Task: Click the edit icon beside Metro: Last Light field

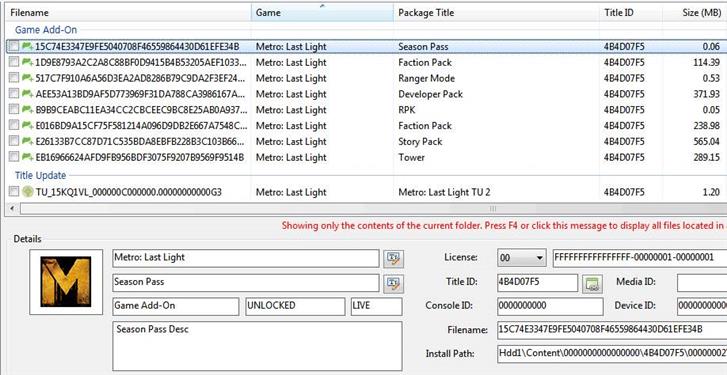Action: pos(393,258)
